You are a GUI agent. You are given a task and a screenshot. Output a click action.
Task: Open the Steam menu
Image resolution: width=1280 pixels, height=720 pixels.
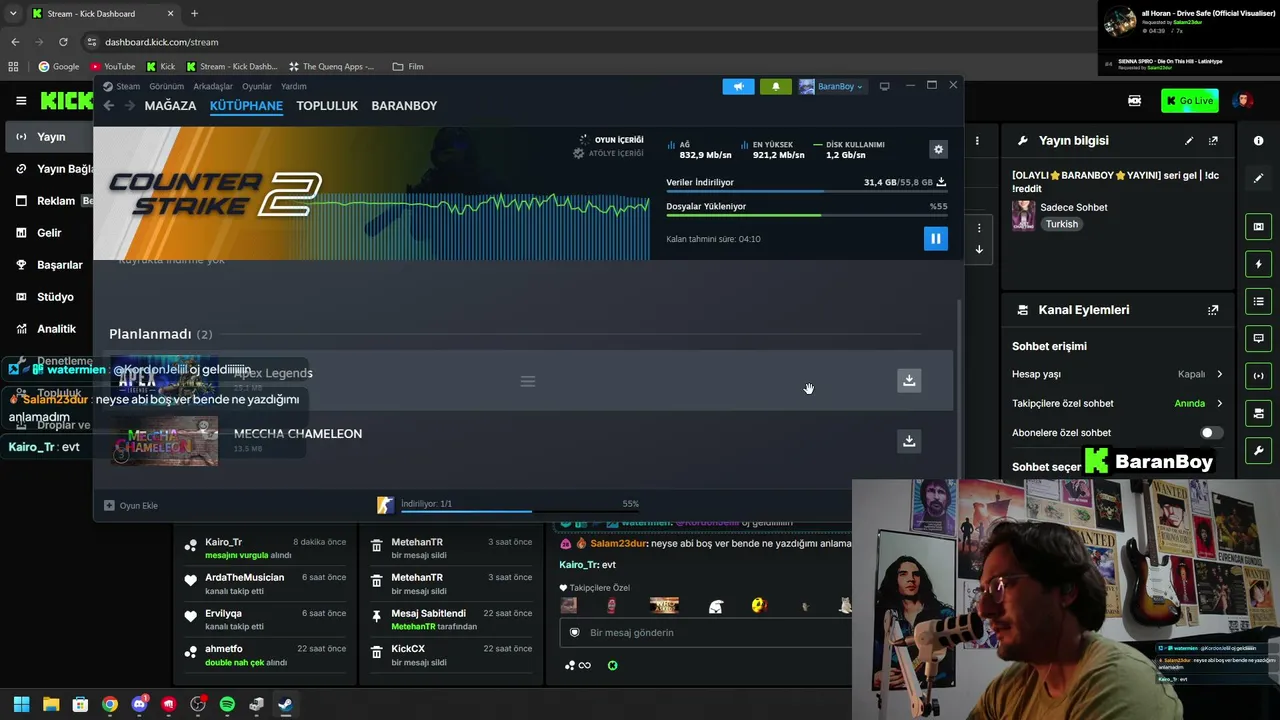[122, 86]
